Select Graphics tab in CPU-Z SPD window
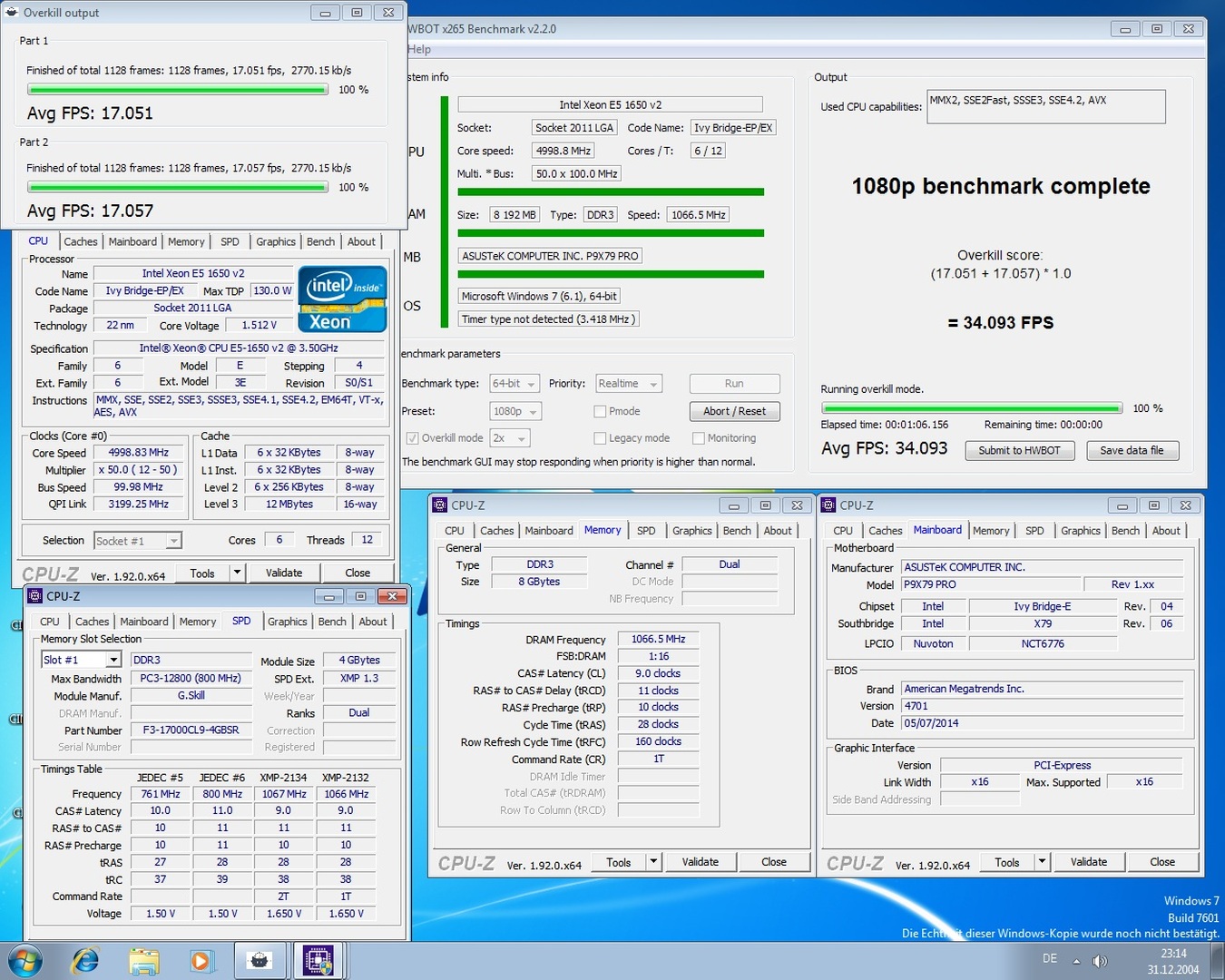 287,622
